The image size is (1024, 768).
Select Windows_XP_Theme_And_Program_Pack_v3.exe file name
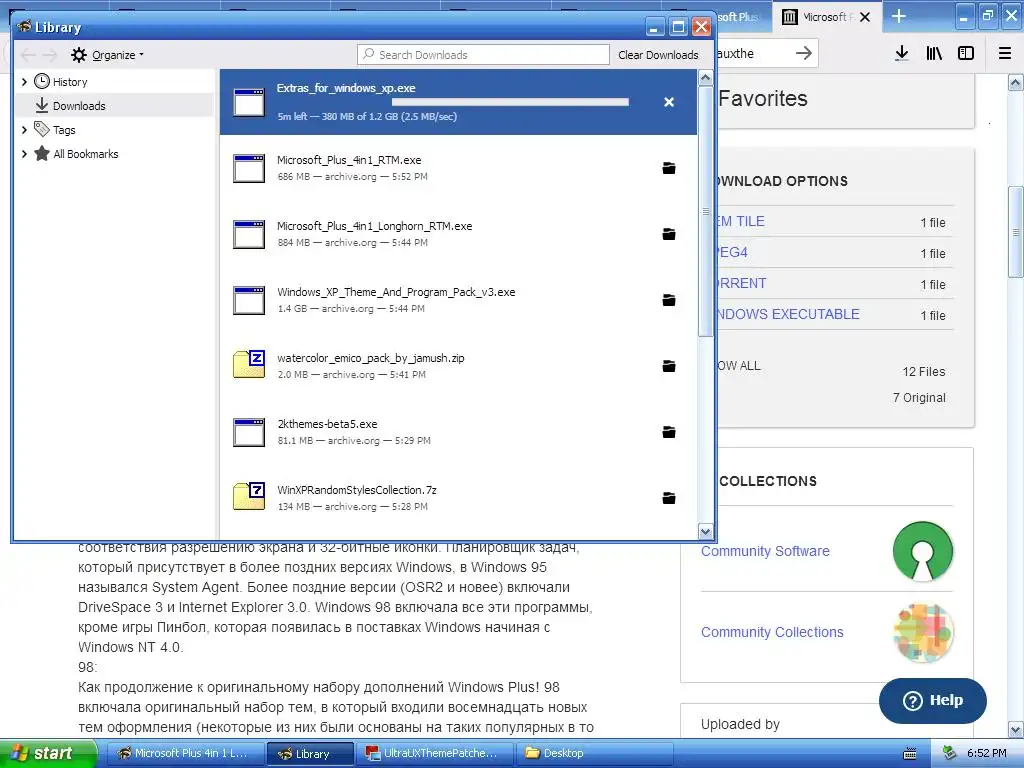tap(396, 292)
